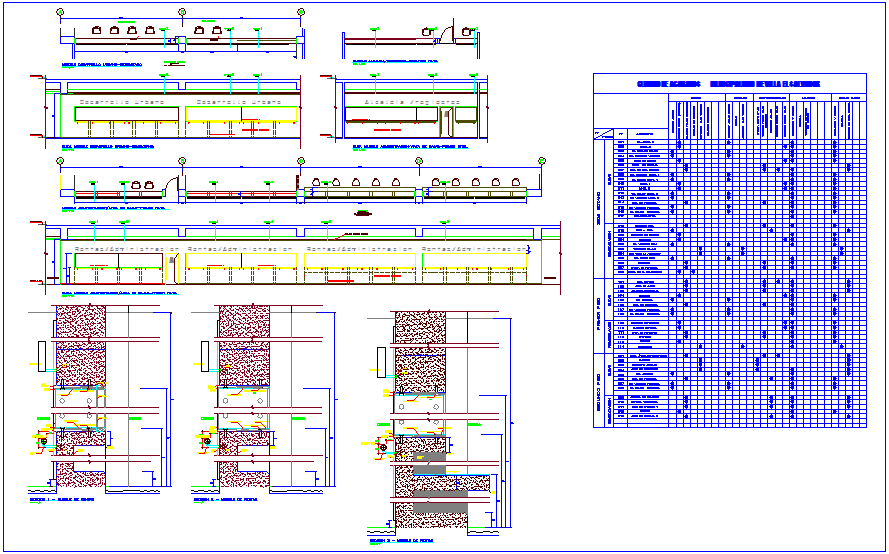Click the small black symbol between plan and elevation

tap(363, 213)
